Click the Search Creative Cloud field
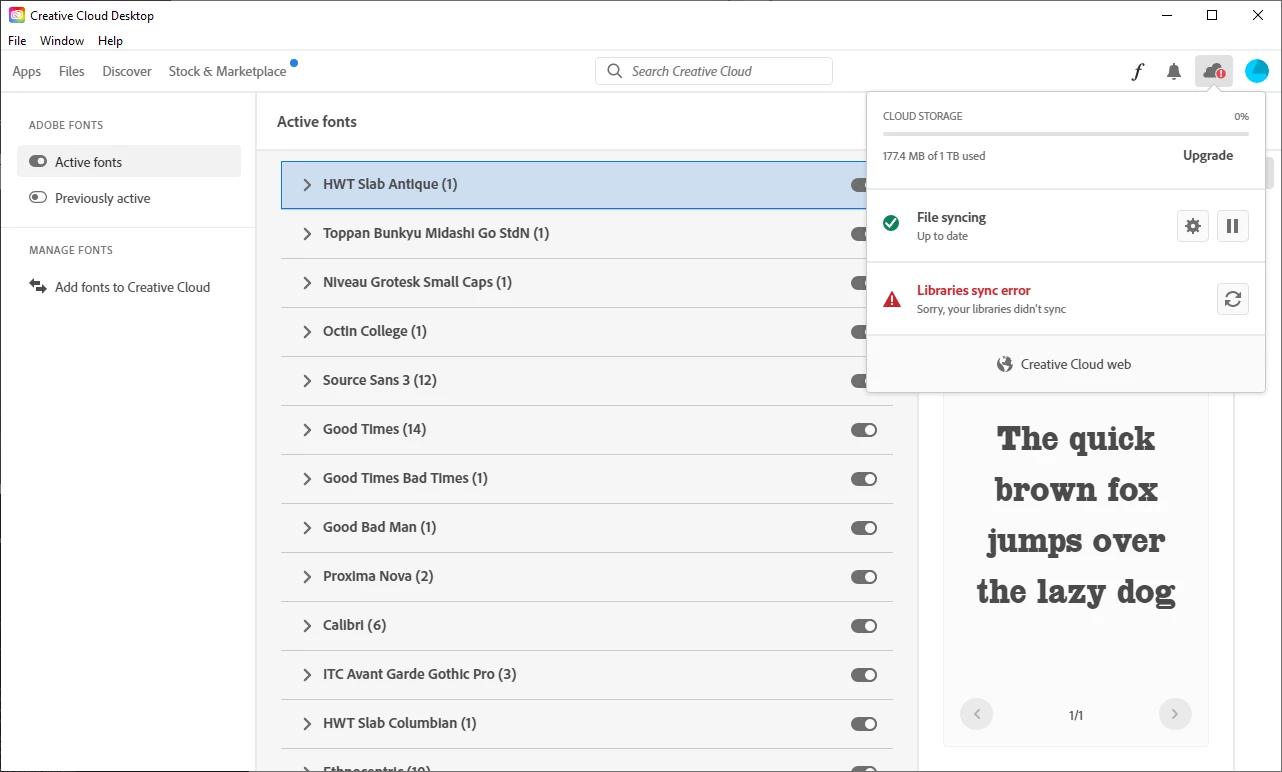This screenshot has height=772, width=1282. [x=714, y=71]
